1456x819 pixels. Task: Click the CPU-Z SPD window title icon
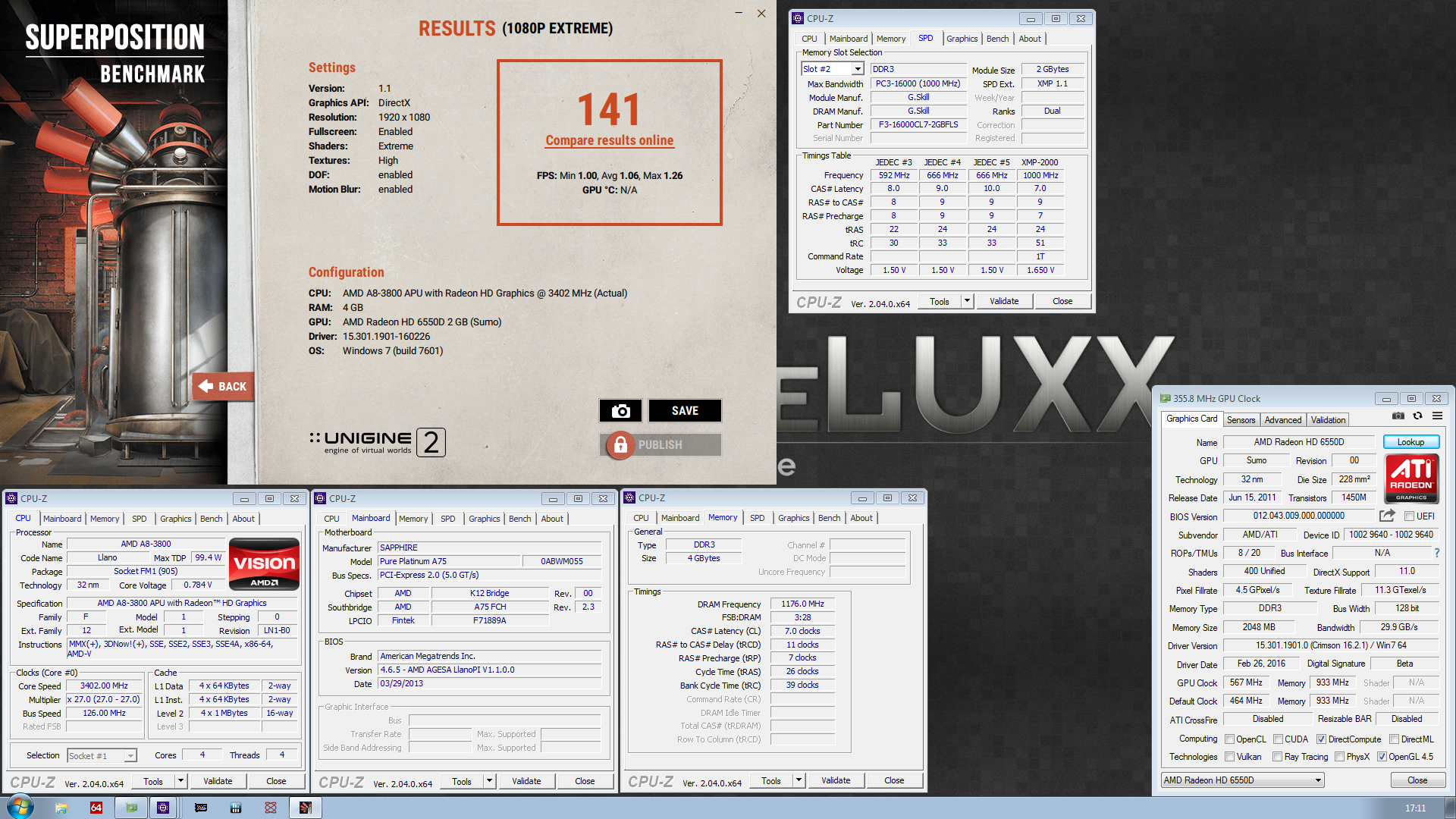tap(798, 18)
